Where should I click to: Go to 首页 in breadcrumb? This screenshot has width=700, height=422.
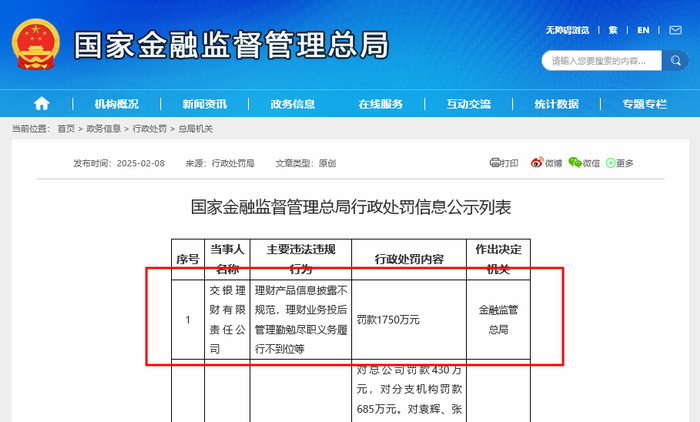[x=66, y=129]
